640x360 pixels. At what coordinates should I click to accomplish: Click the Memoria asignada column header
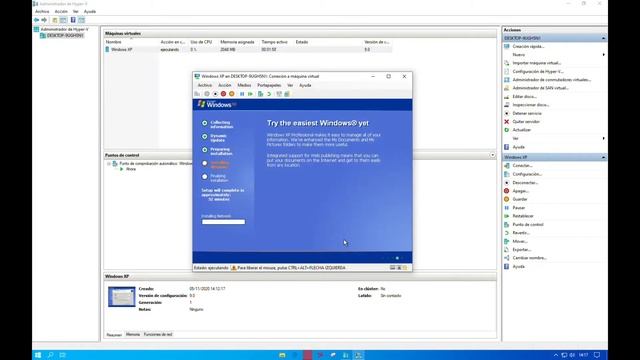(x=237, y=42)
